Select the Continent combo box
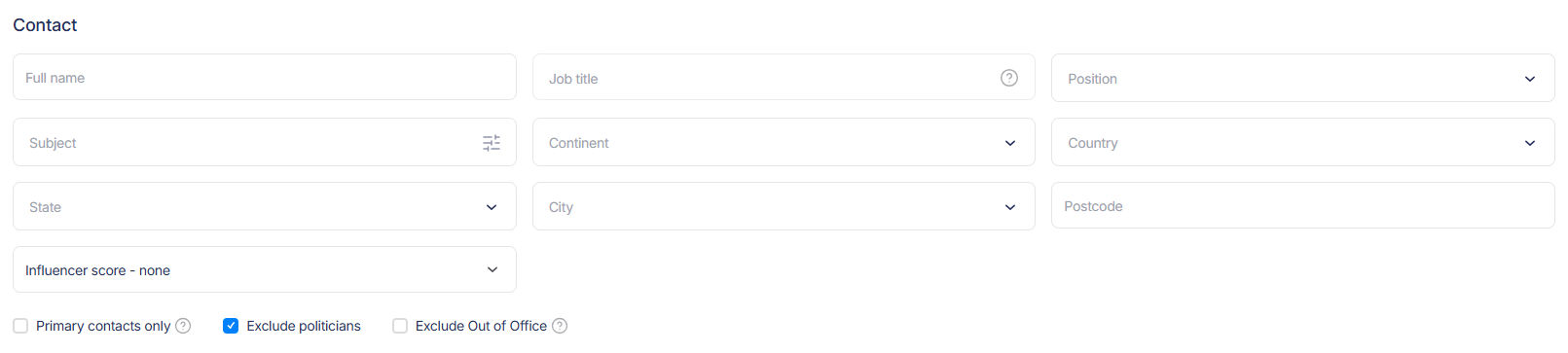The height and width of the screenshot is (353, 1568). click(784, 142)
